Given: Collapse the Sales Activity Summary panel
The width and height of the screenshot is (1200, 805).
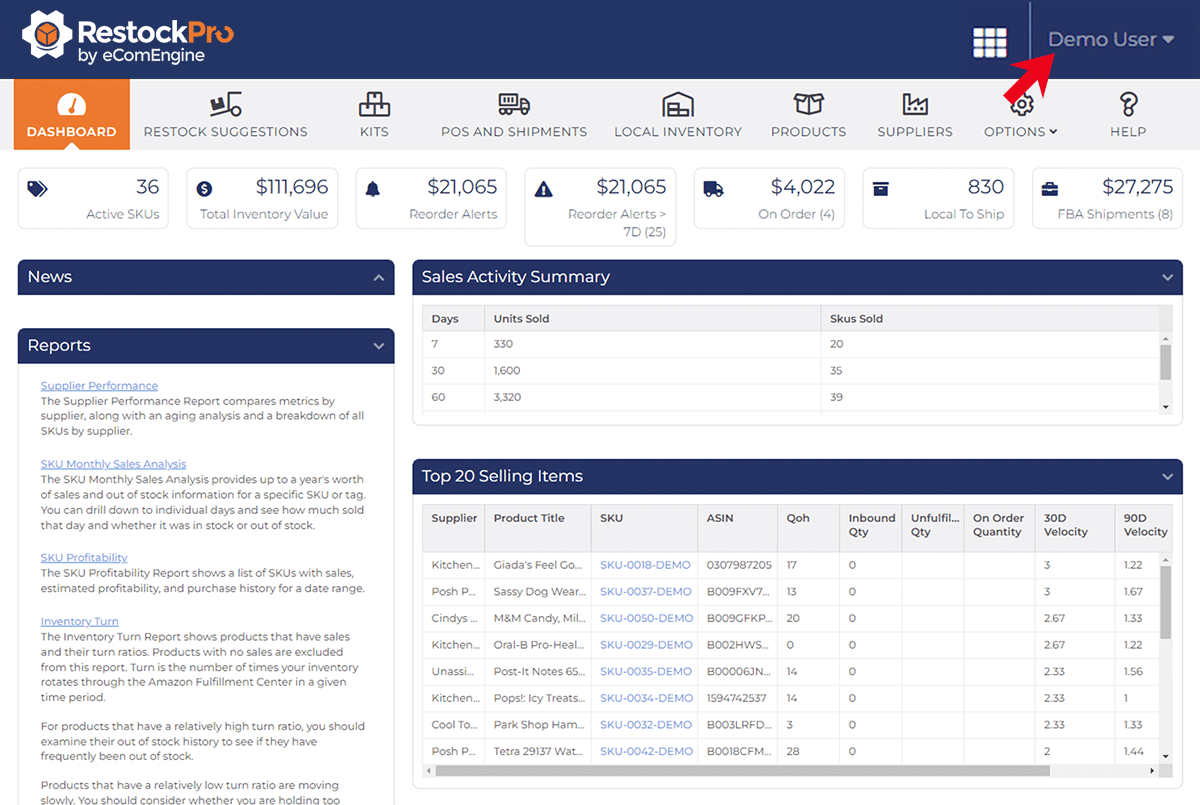Looking at the screenshot, I should pos(1166,278).
